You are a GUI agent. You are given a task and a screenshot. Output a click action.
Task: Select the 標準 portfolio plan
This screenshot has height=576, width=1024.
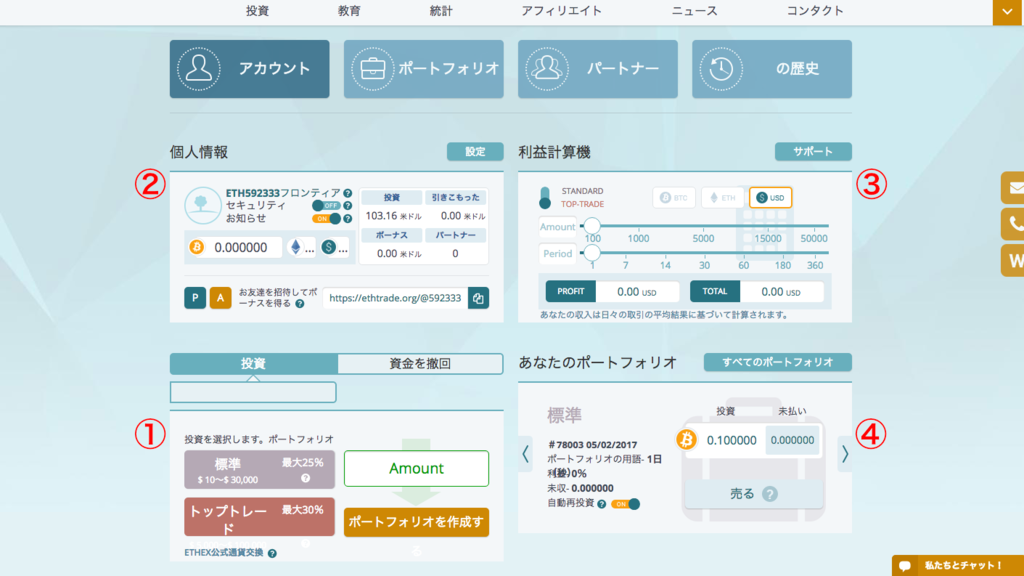pyautogui.click(x=259, y=470)
